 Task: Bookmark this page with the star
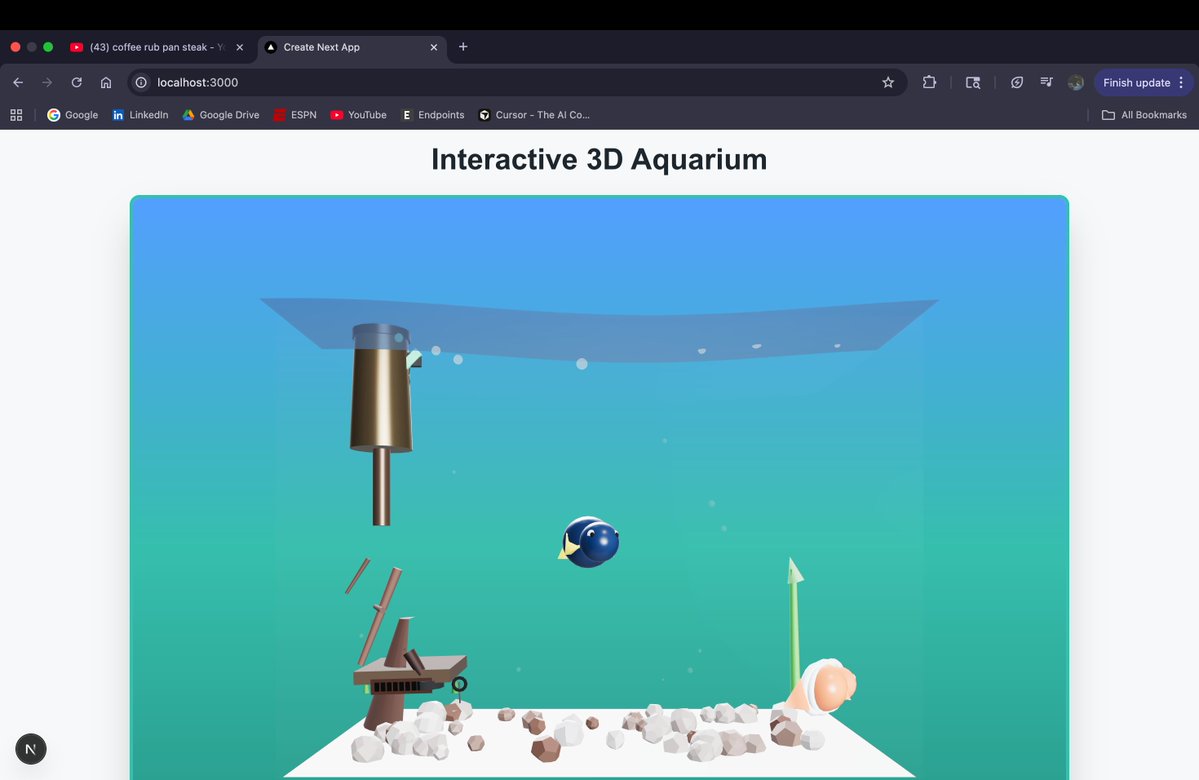click(x=888, y=83)
